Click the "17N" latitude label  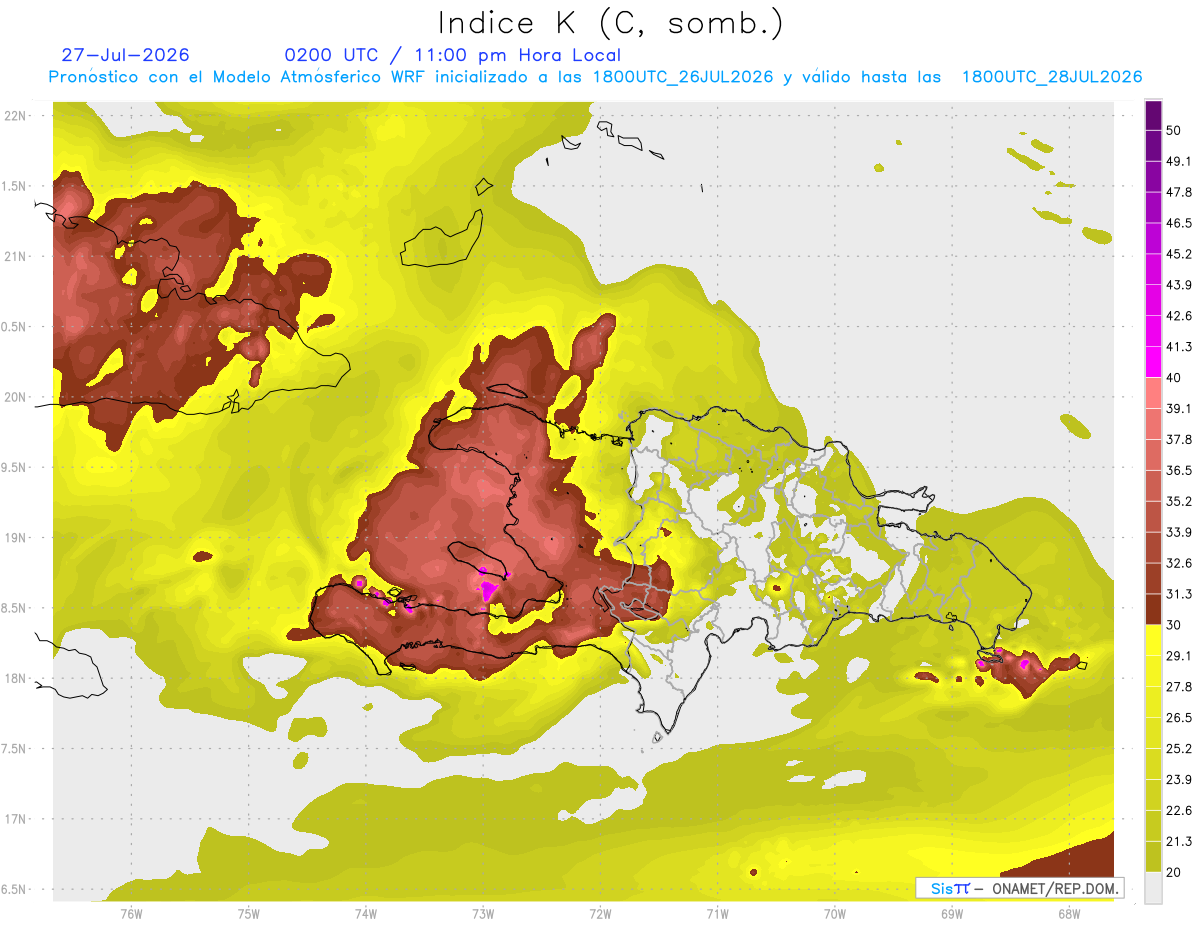[x=16, y=819]
